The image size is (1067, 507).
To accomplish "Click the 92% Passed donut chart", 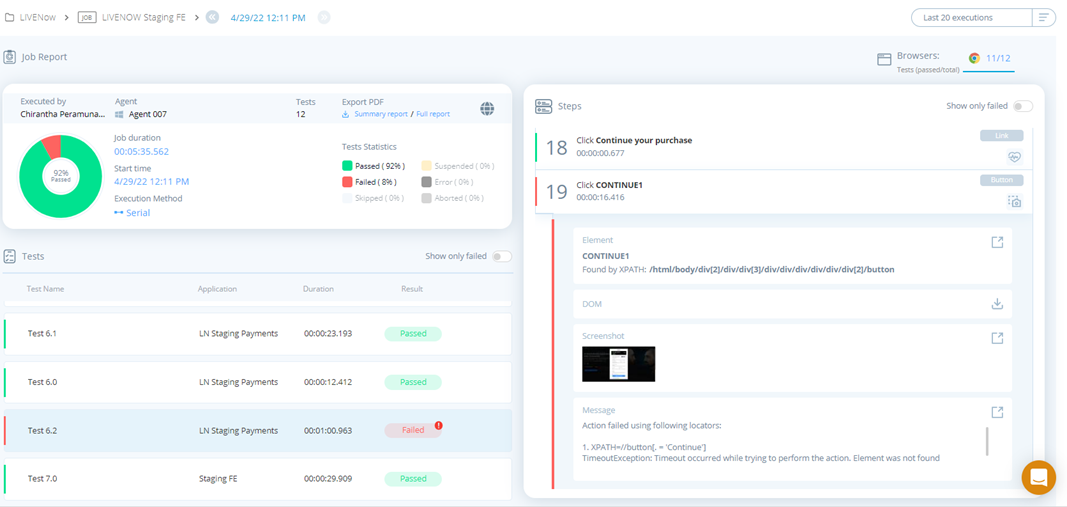I will [x=61, y=176].
